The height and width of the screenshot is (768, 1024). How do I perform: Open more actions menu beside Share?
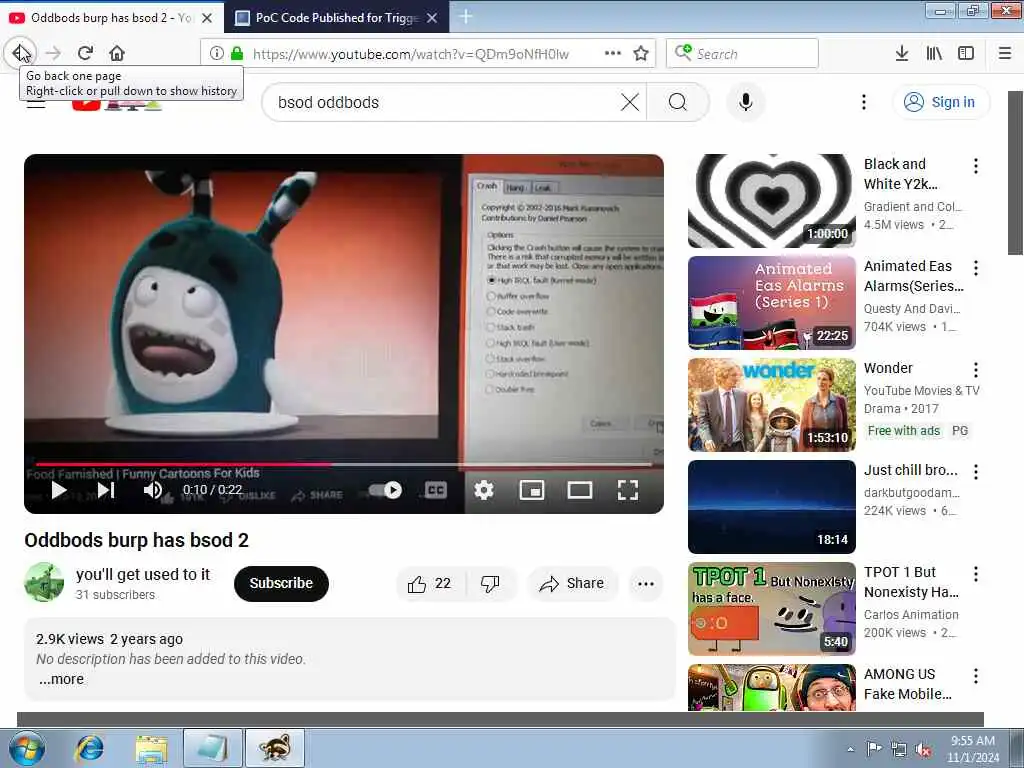pyautogui.click(x=646, y=583)
